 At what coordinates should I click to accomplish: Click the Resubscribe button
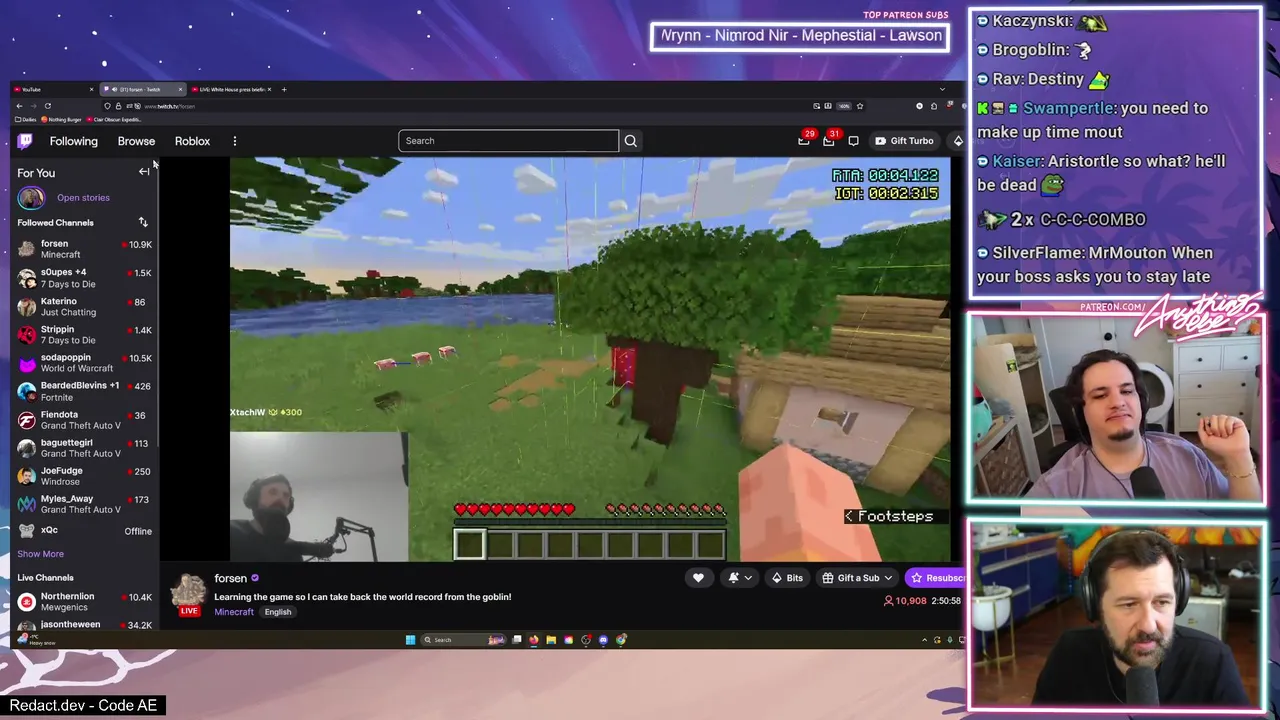pyautogui.click(x=936, y=578)
